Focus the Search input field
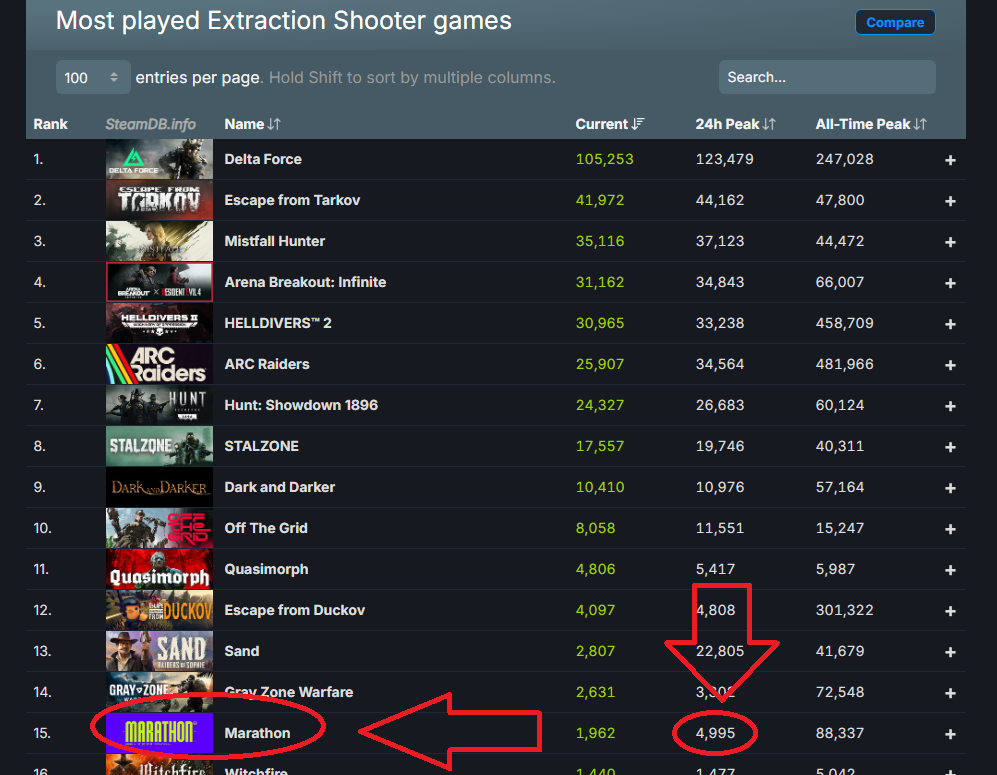Viewport: 997px width, 775px height. (x=827, y=78)
